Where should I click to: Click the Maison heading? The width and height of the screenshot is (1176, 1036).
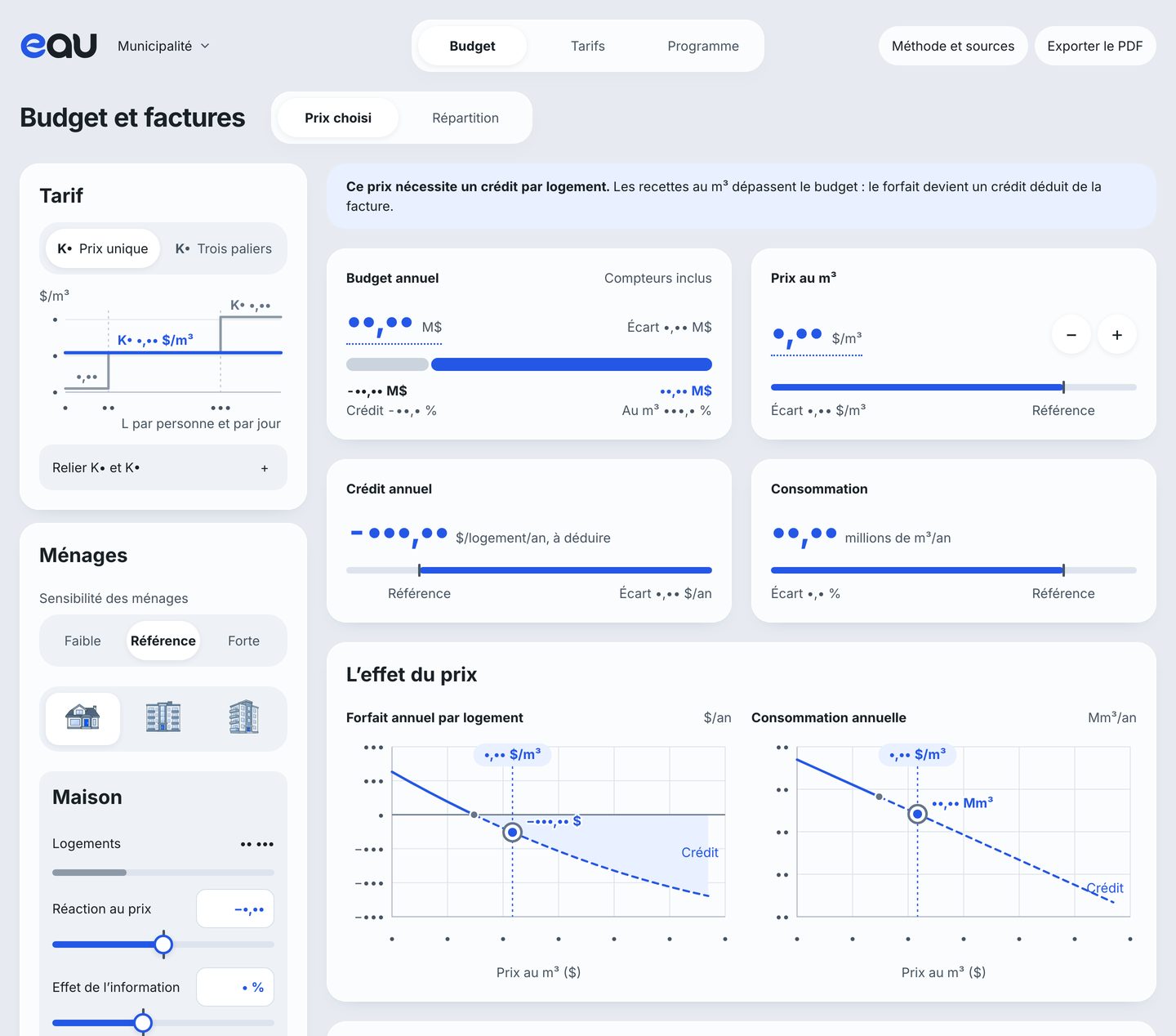tap(87, 797)
